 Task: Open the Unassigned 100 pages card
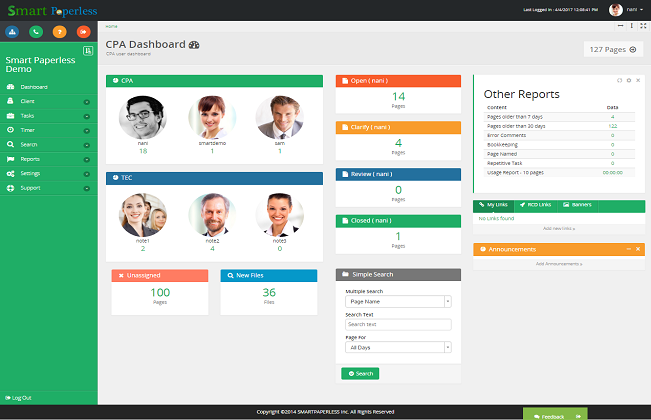pos(160,292)
